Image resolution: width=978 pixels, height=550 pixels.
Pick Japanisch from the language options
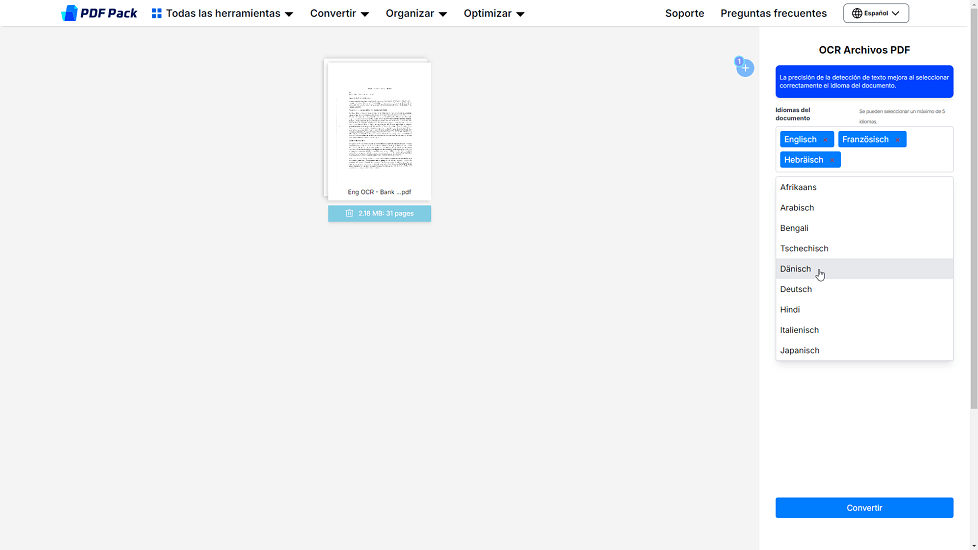pos(800,350)
